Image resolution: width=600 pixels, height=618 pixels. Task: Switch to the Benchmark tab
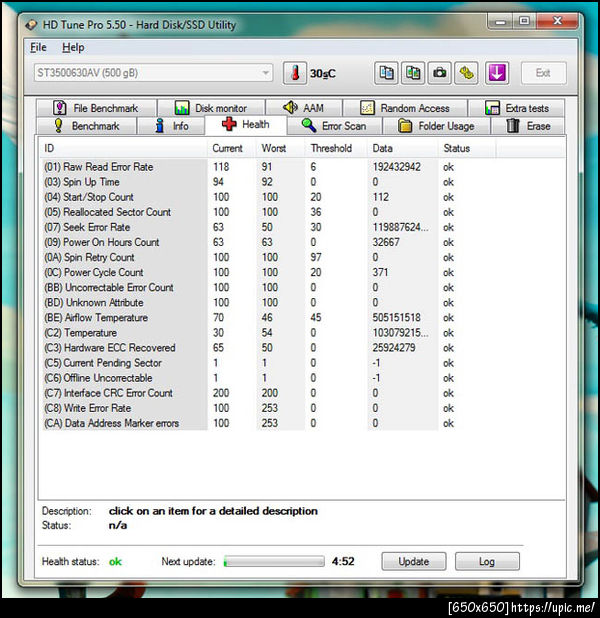click(86, 126)
